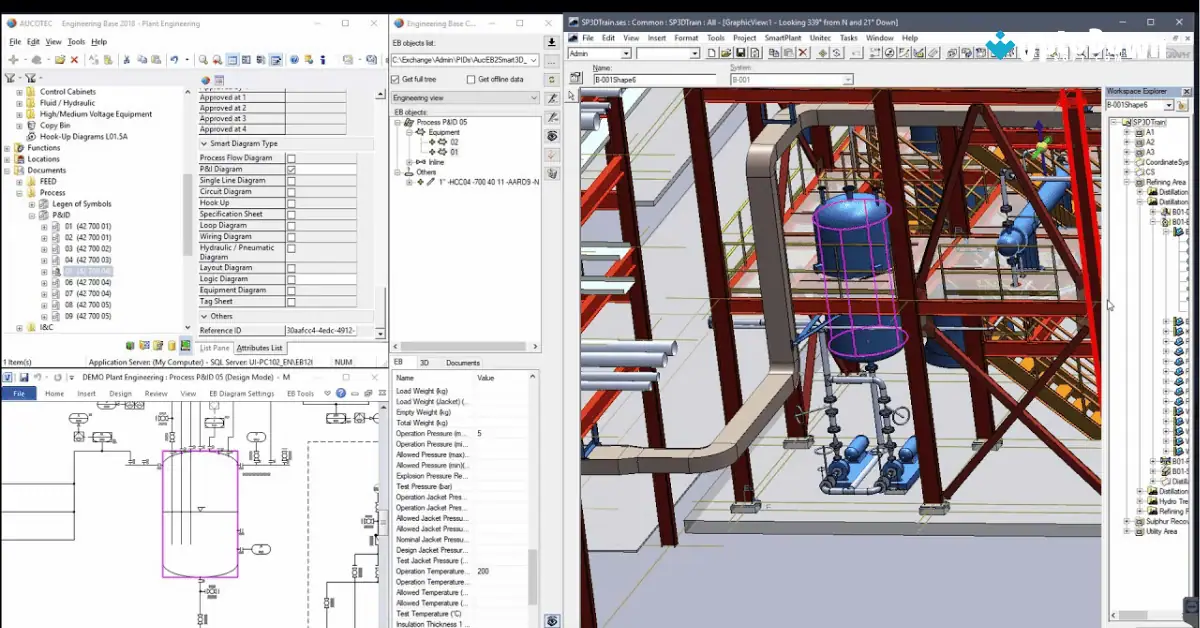
Task: Collapse the Equipment node in EB objects tree
Action: 409,132
